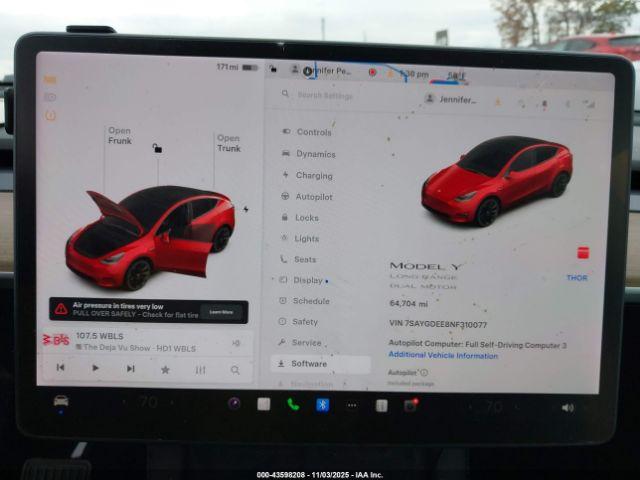Tap the Autopilot info circle icon
This screenshot has height=480, width=640.
424,372
